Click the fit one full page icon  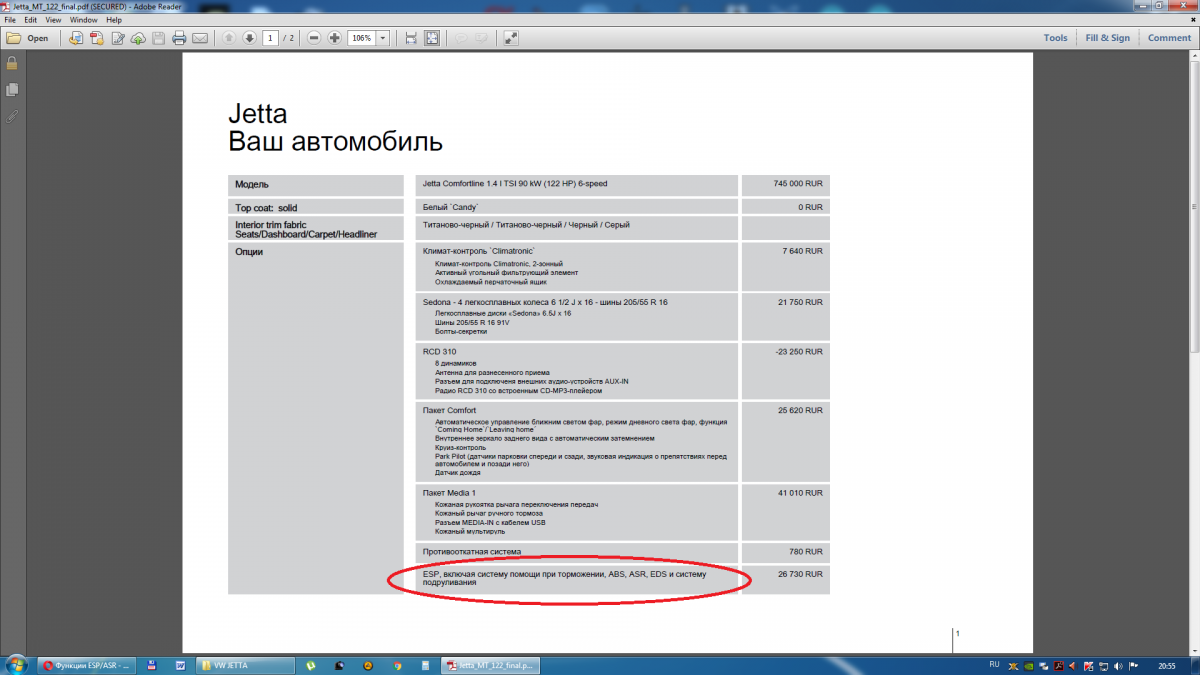pyautogui.click(x=432, y=38)
